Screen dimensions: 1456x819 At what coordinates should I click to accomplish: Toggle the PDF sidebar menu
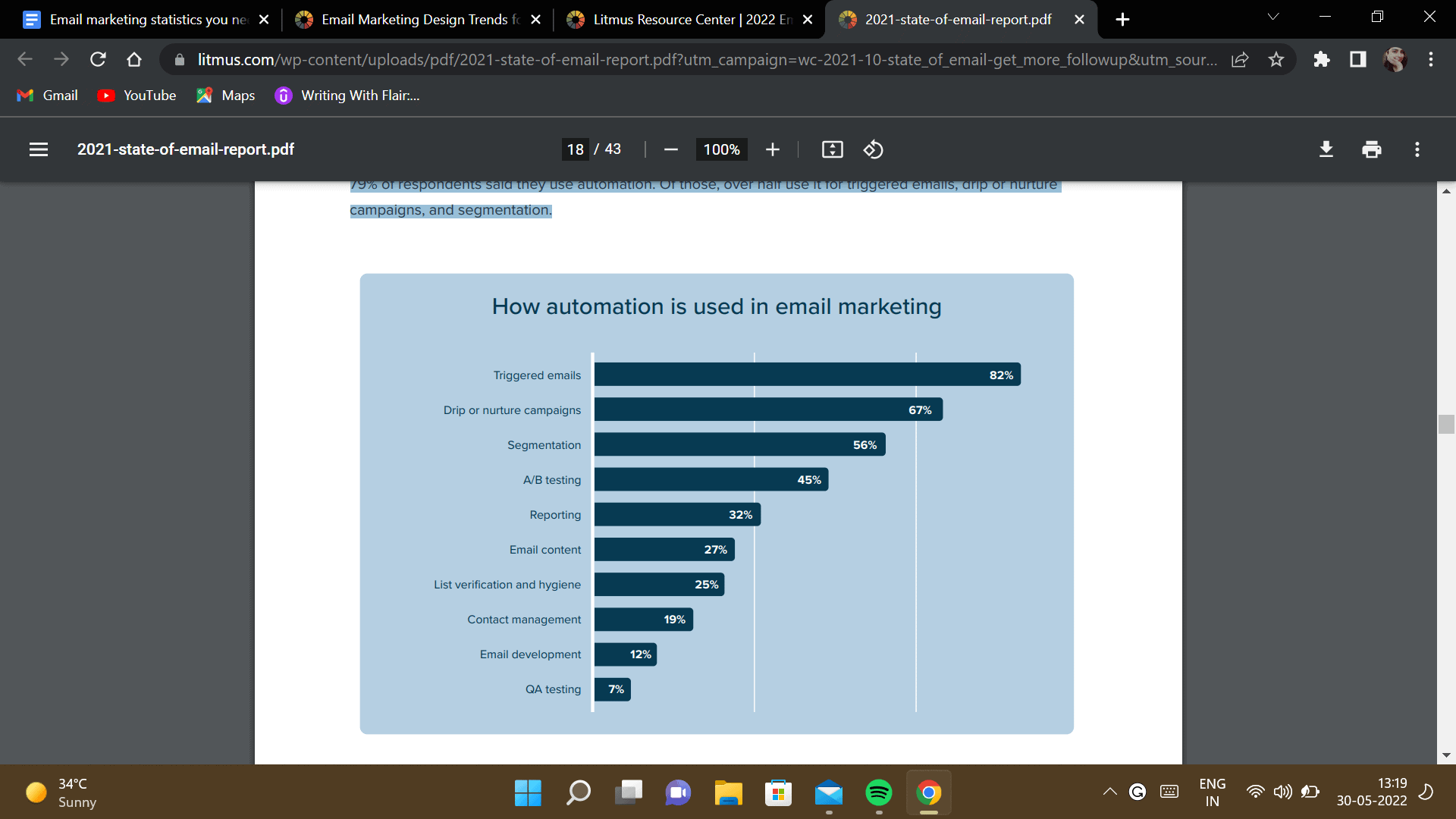(39, 149)
